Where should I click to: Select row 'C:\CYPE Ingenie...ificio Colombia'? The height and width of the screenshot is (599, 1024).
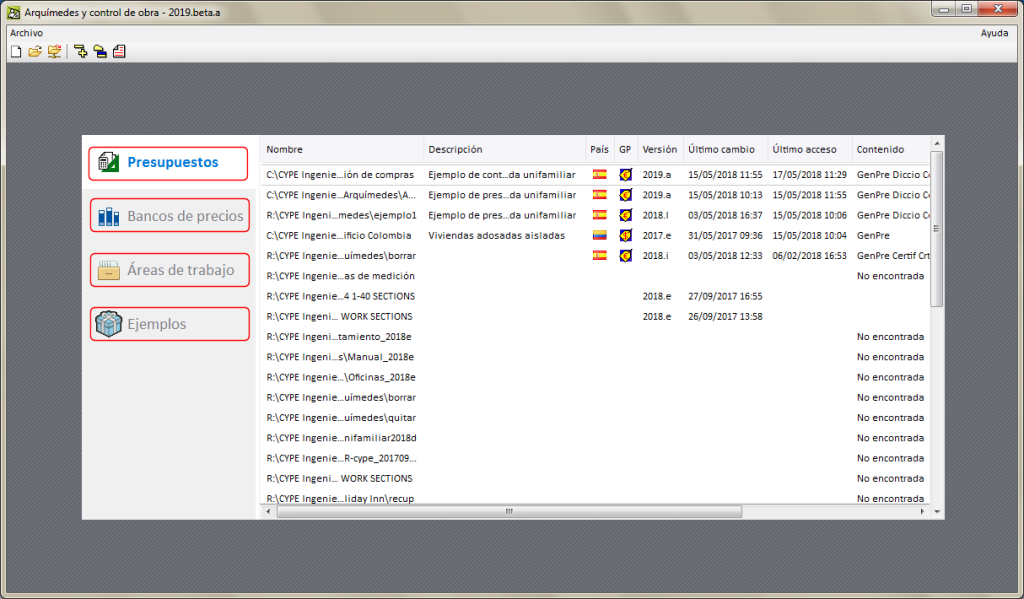(x=595, y=235)
